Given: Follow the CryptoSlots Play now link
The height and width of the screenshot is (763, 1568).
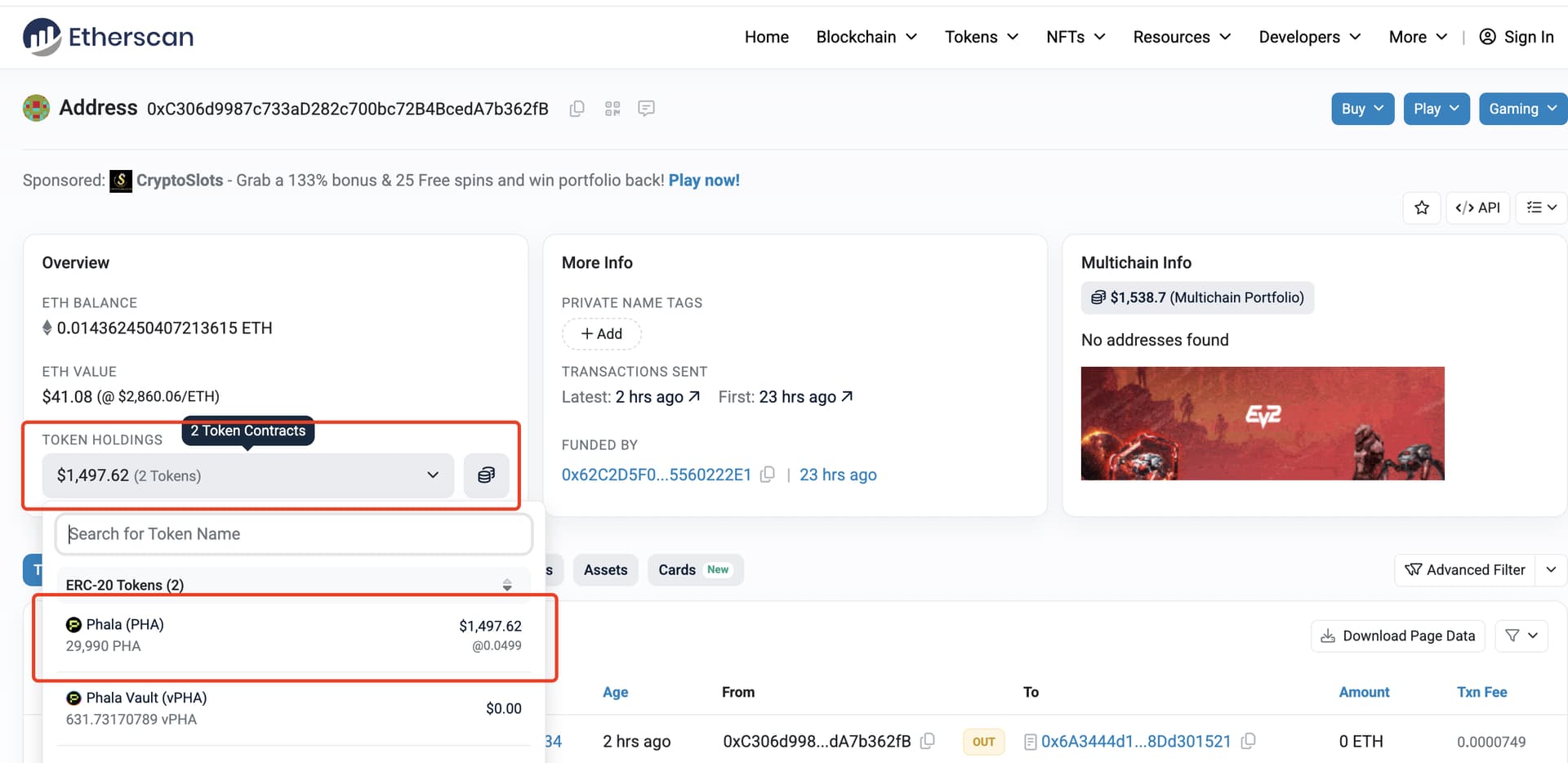Looking at the screenshot, I should pos(704,181).
